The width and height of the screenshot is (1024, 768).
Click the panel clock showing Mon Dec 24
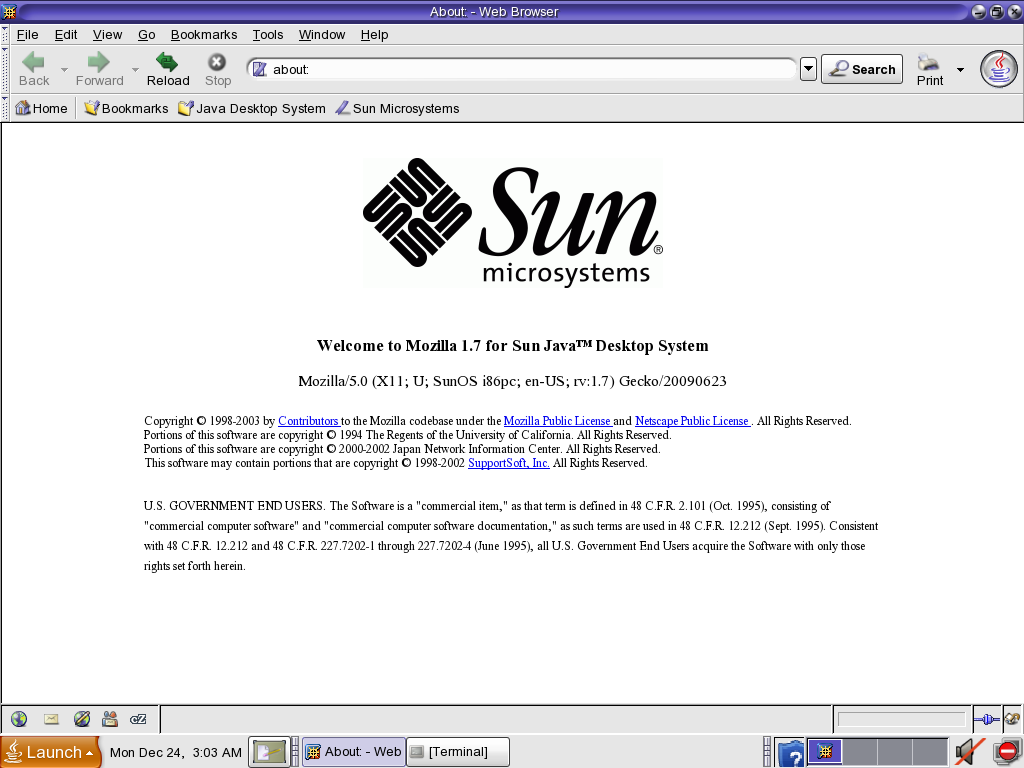176,752
